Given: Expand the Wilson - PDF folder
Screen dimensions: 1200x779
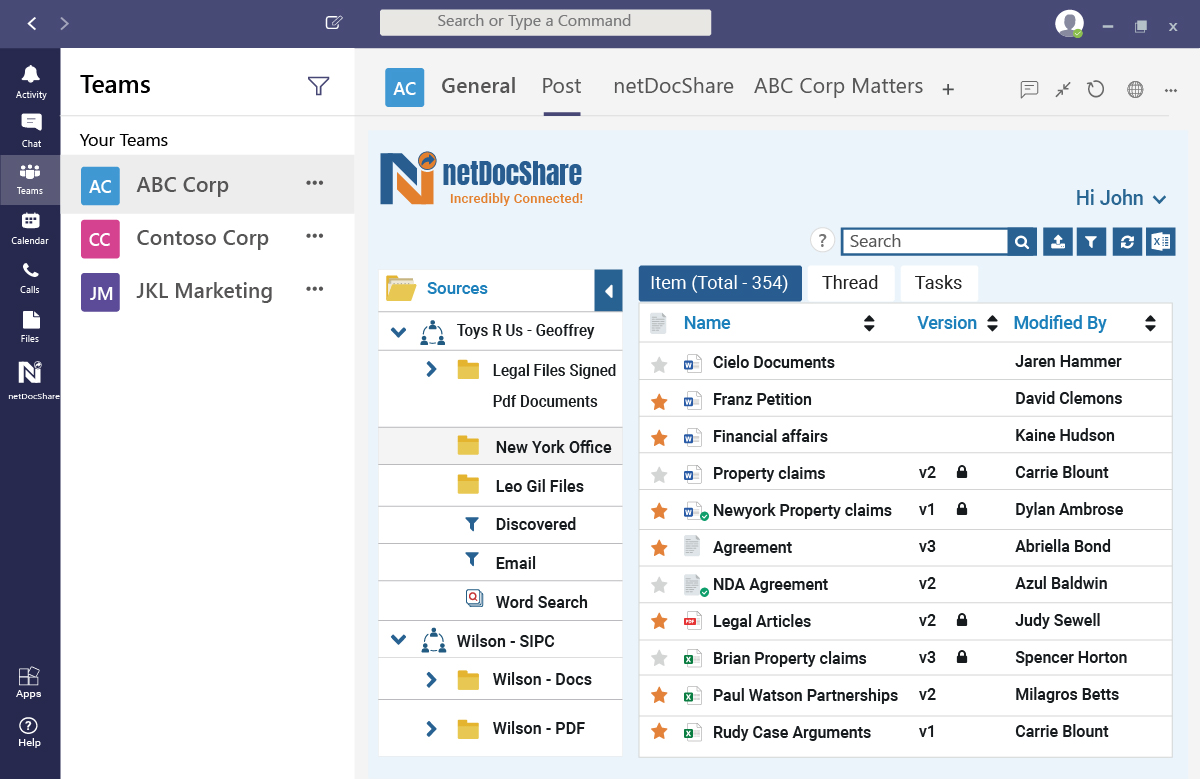Looking at the screenshot, I should click(x=431, y=729).
